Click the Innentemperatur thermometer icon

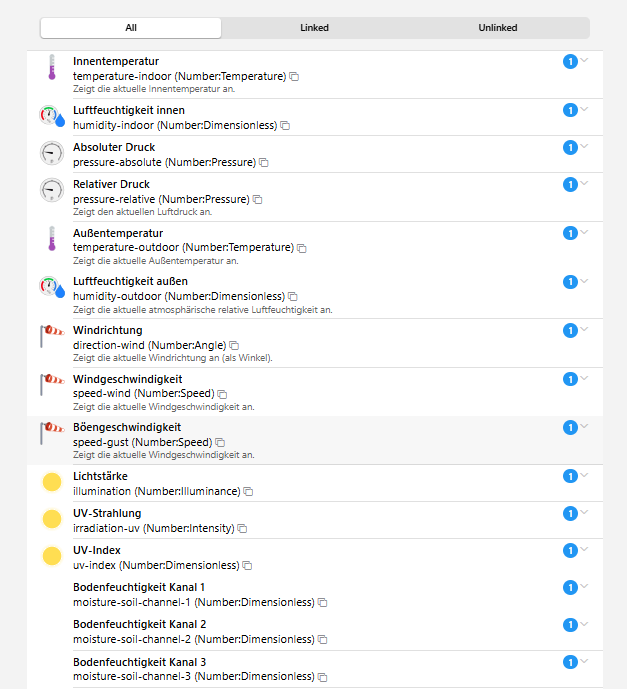[x=51, y=67]
